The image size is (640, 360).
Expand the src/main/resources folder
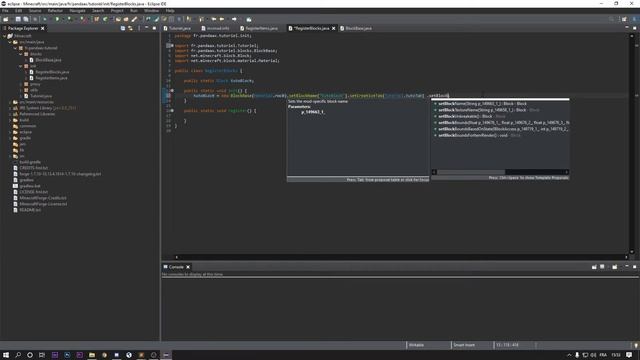[x=10, y=102]
